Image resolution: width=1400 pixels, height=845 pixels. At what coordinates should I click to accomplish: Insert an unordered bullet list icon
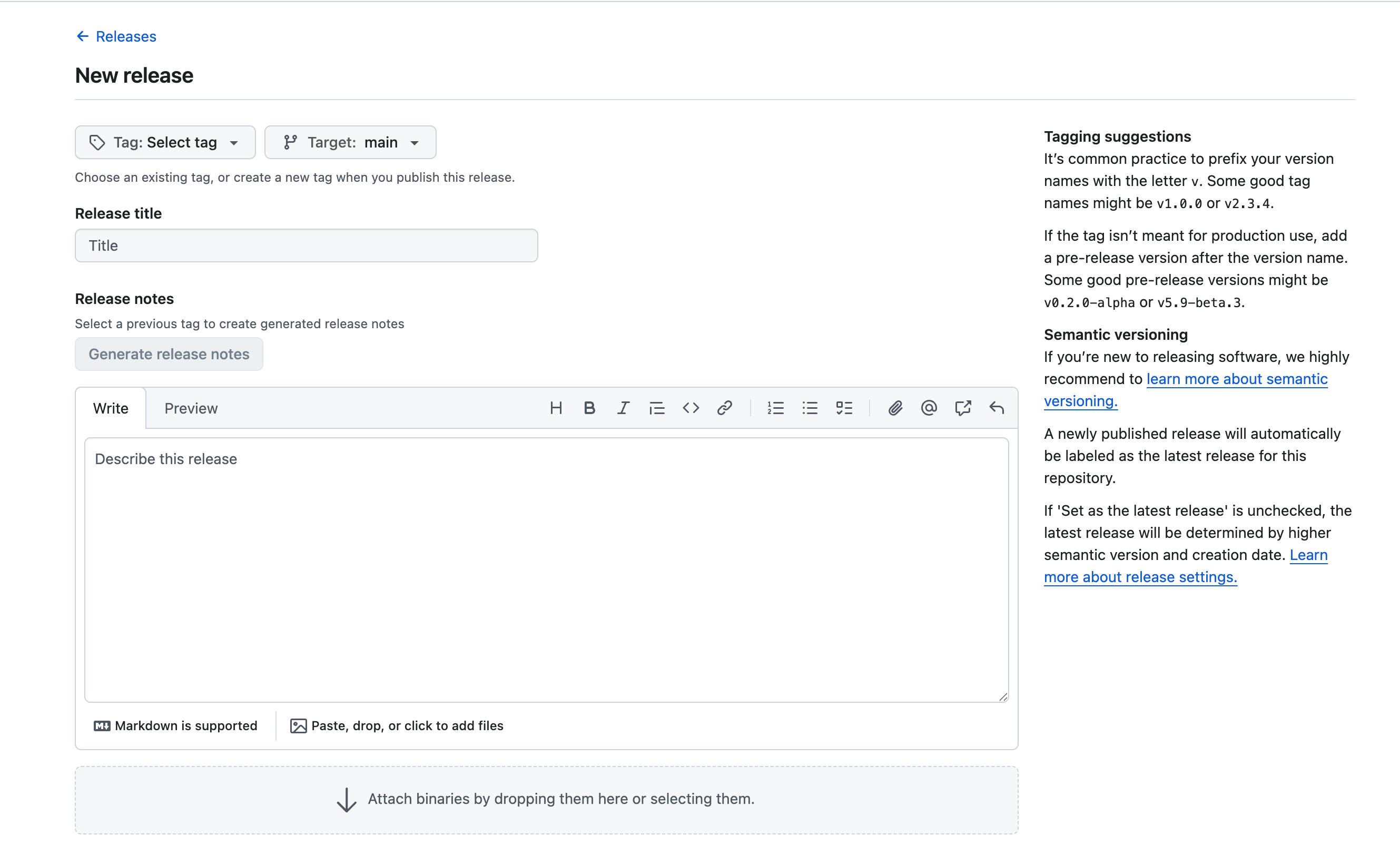pyautogui.click(x=810, y=408)
